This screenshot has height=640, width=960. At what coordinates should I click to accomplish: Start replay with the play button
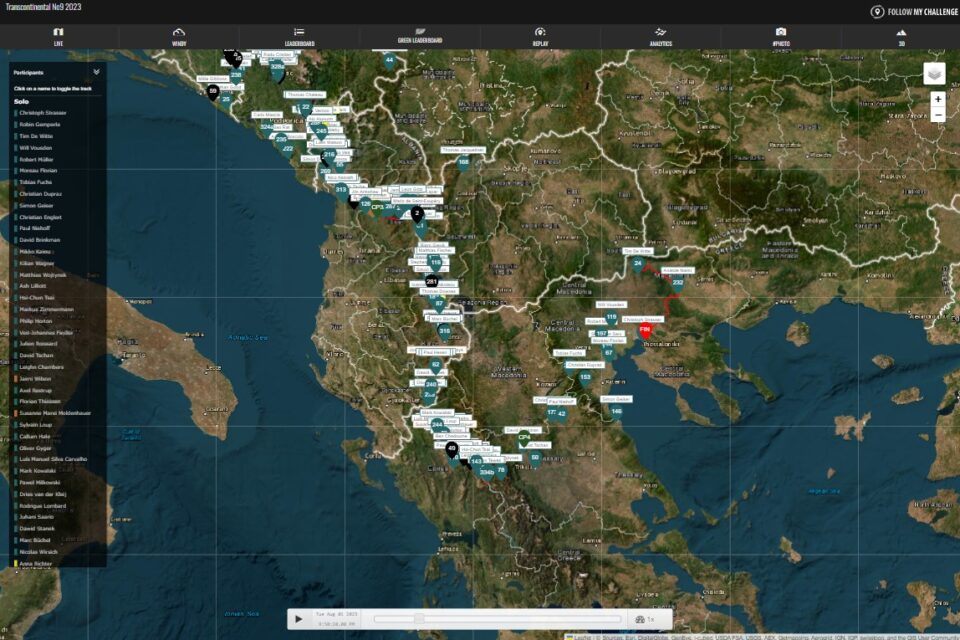(298, 619)
